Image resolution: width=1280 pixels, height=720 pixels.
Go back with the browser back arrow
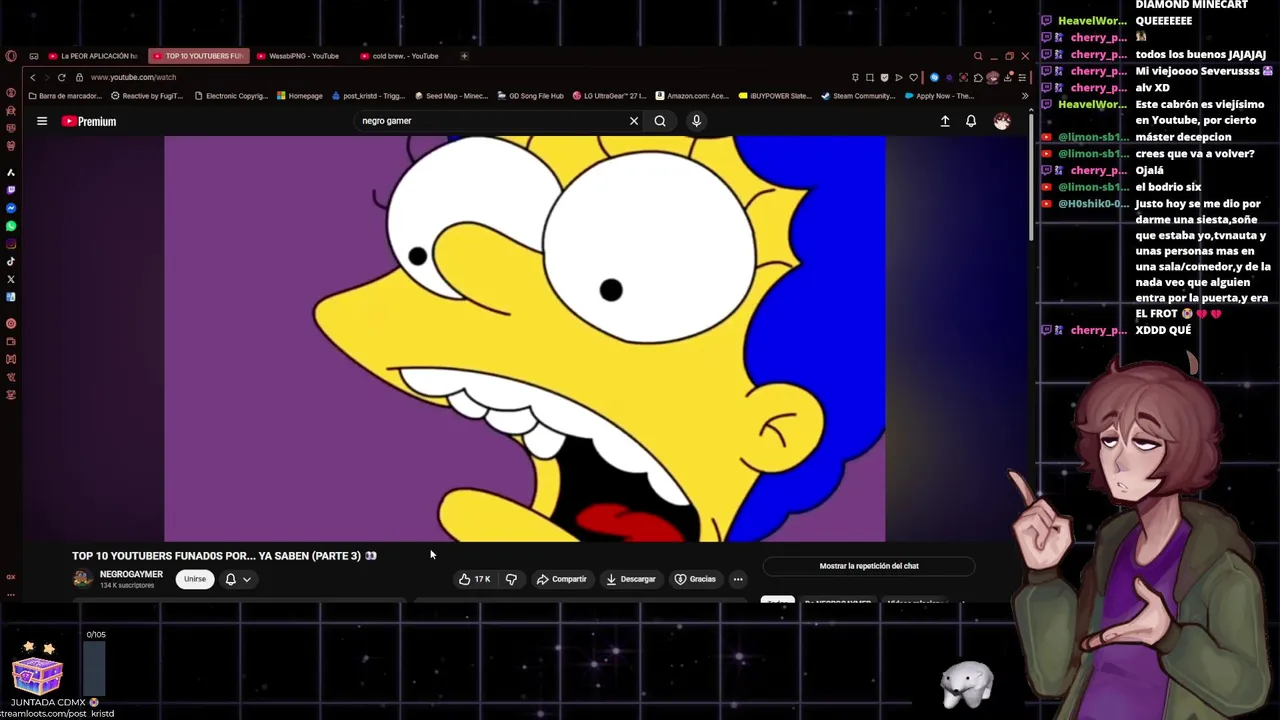coord(33,77)
